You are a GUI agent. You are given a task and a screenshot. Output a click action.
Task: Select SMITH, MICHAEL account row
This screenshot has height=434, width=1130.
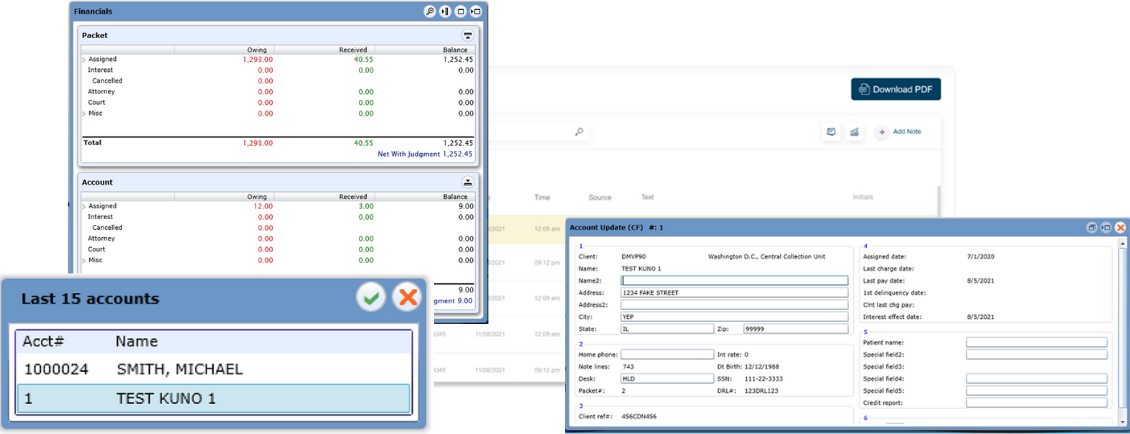pos(212,369)
